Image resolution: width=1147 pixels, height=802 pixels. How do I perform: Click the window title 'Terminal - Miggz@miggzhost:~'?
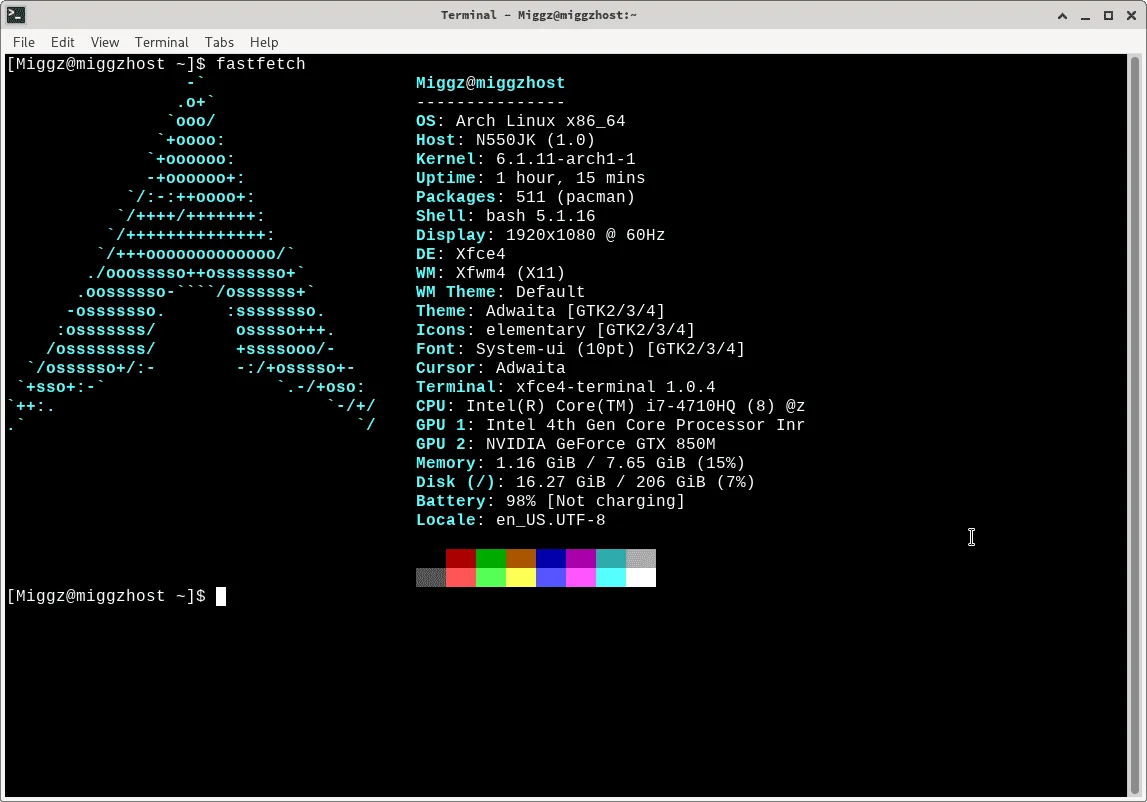click(x=538, y=15)
